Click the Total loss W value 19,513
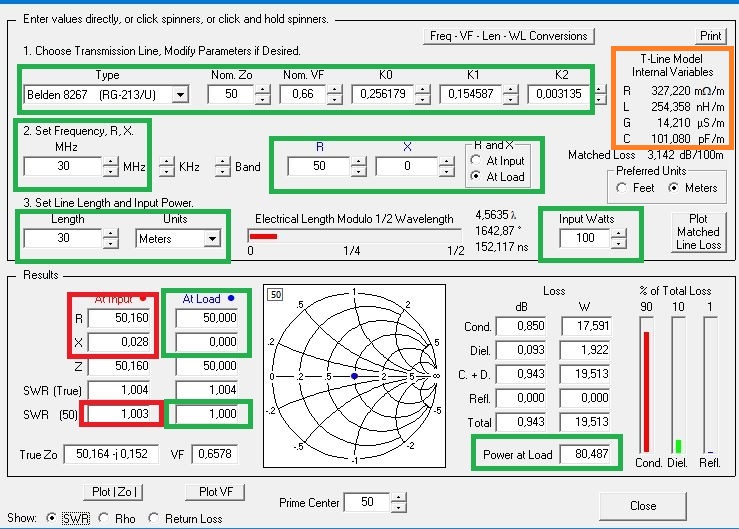Viewport: 739px width, 529px height. click(586, 422)
